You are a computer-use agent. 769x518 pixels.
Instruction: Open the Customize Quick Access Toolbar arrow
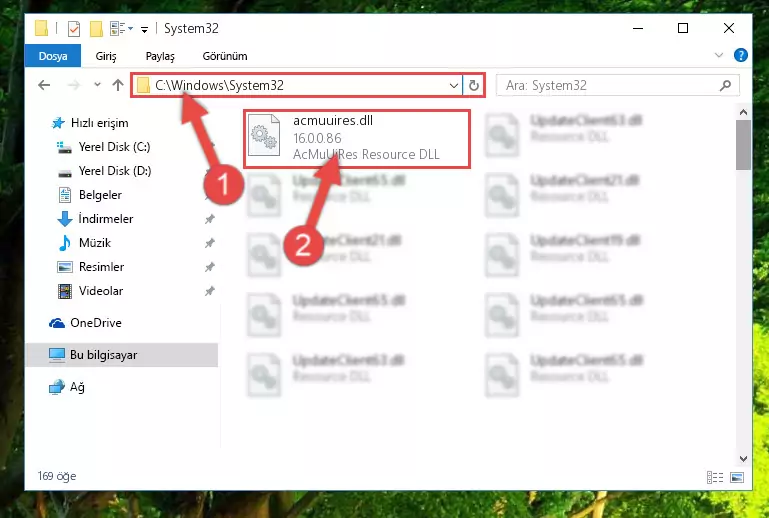point(144,30)
